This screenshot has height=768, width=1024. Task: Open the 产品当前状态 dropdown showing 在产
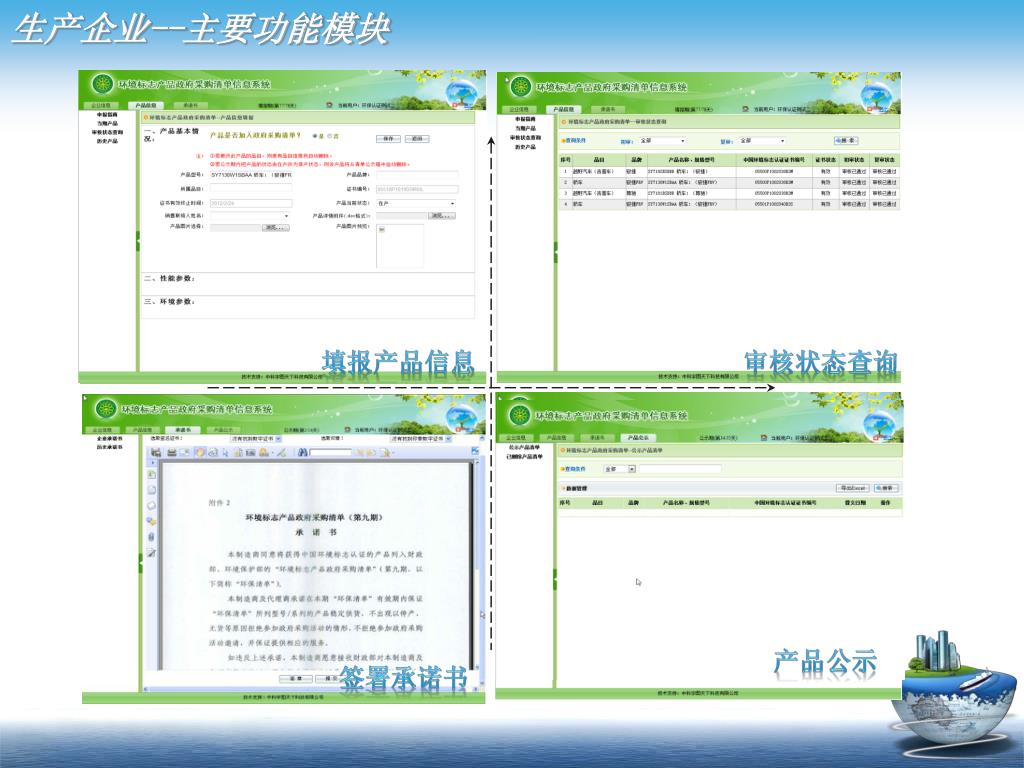coord(415,203)
